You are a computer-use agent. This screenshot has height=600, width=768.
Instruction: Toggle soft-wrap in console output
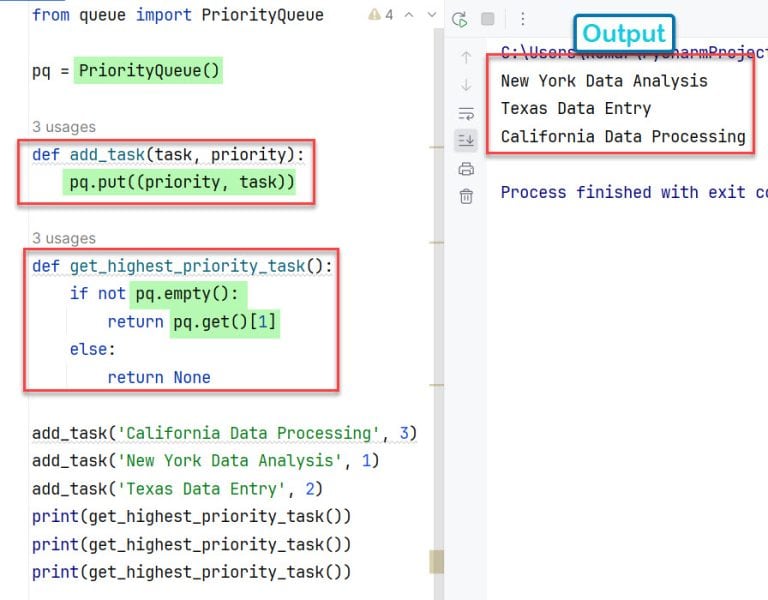coord(466,114)
